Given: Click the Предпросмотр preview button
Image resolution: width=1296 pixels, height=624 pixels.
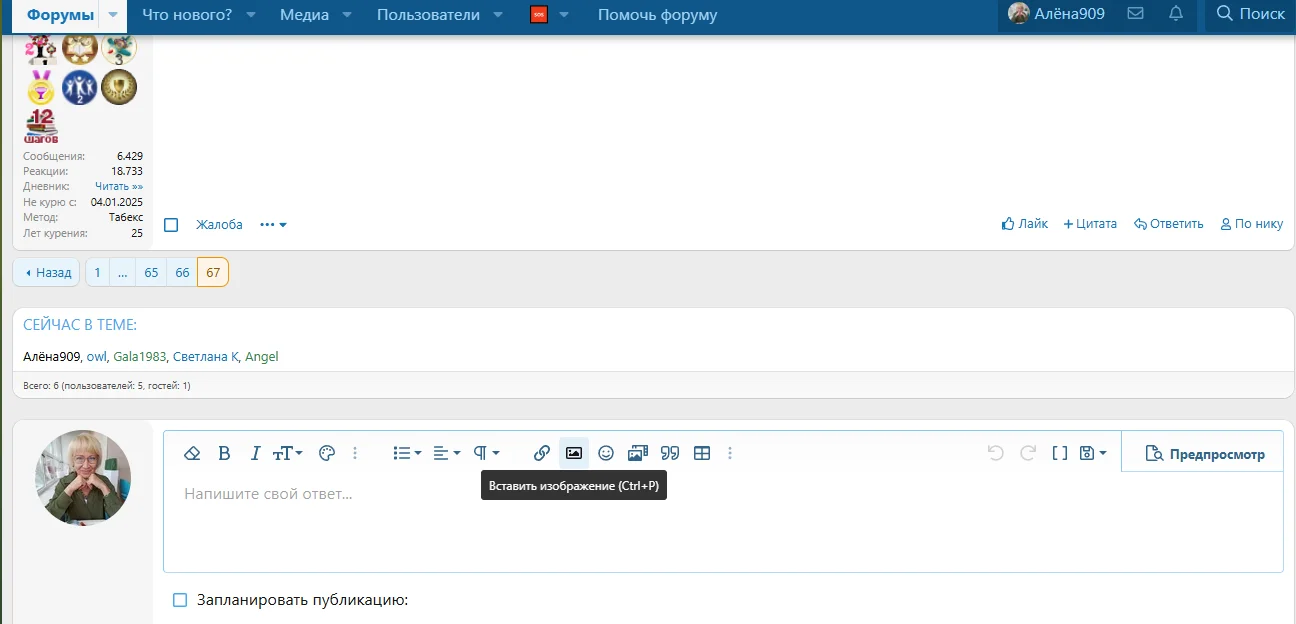Looking at the screenshot, I should (1204, 454).
